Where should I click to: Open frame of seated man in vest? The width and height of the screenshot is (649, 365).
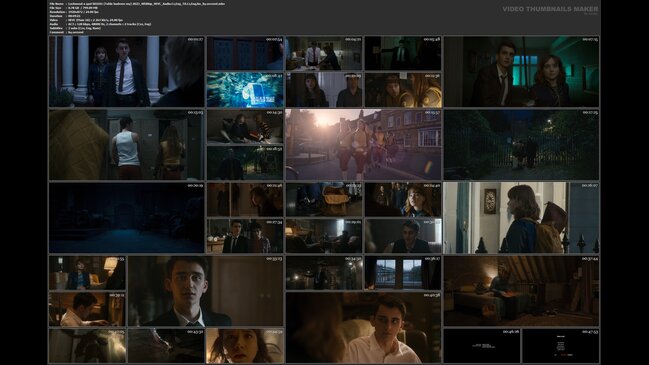(x=403, y=236)
